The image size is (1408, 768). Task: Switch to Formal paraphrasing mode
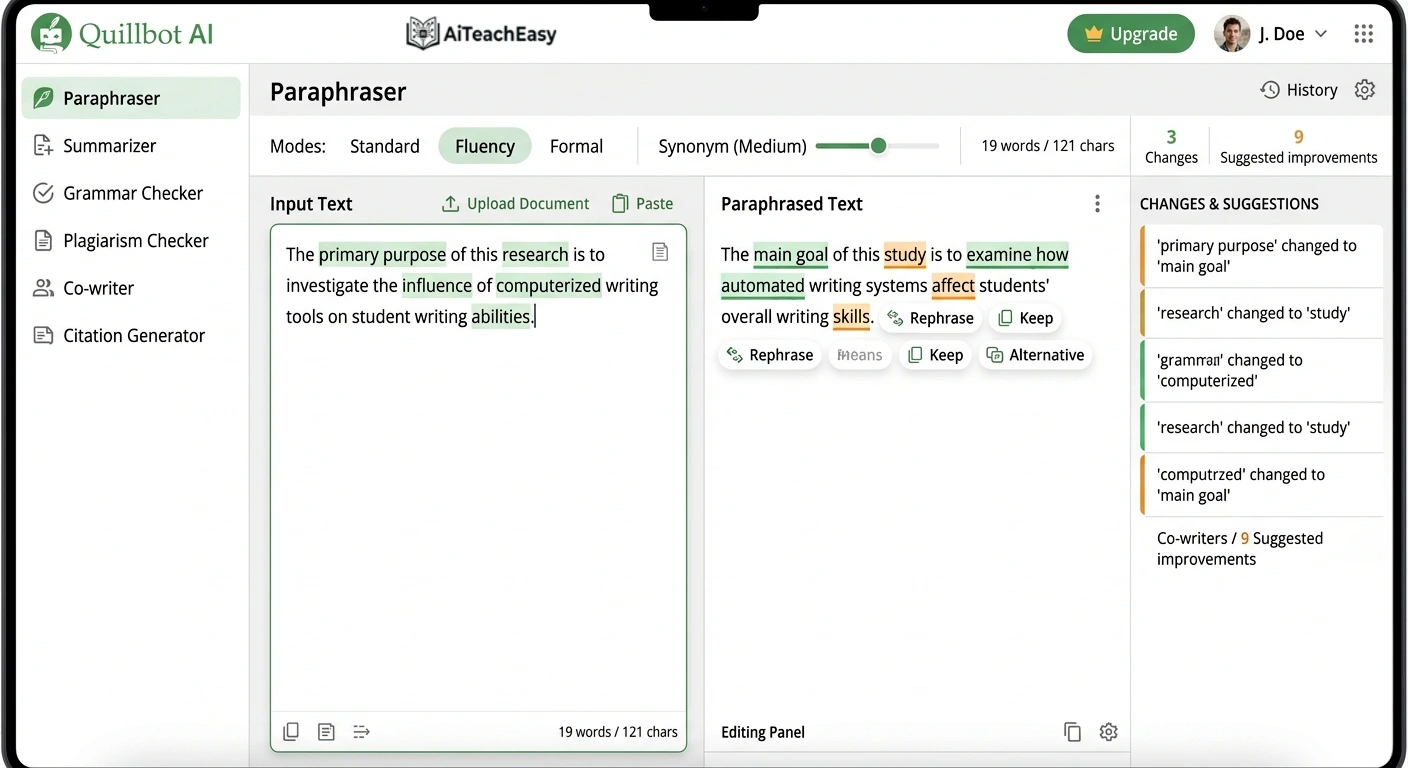coord(576,146)
